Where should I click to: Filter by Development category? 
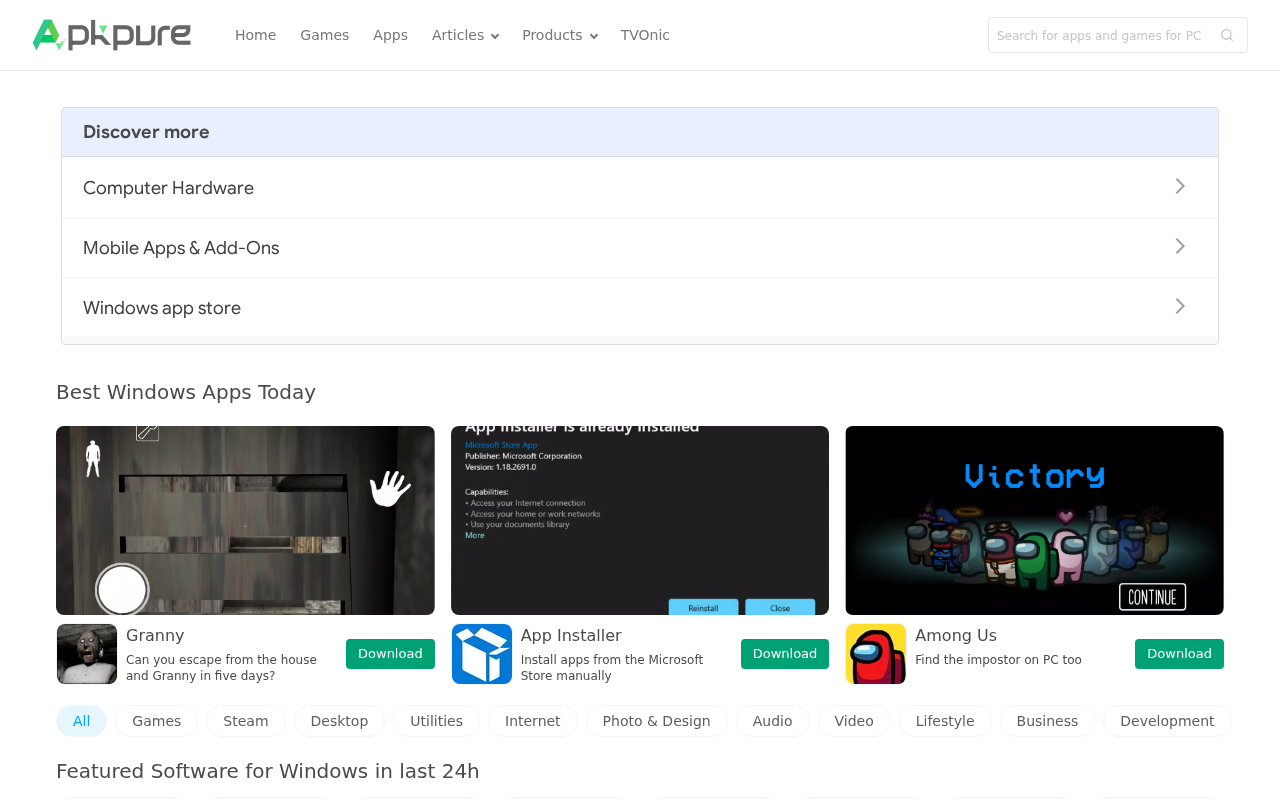[1167, 721]
